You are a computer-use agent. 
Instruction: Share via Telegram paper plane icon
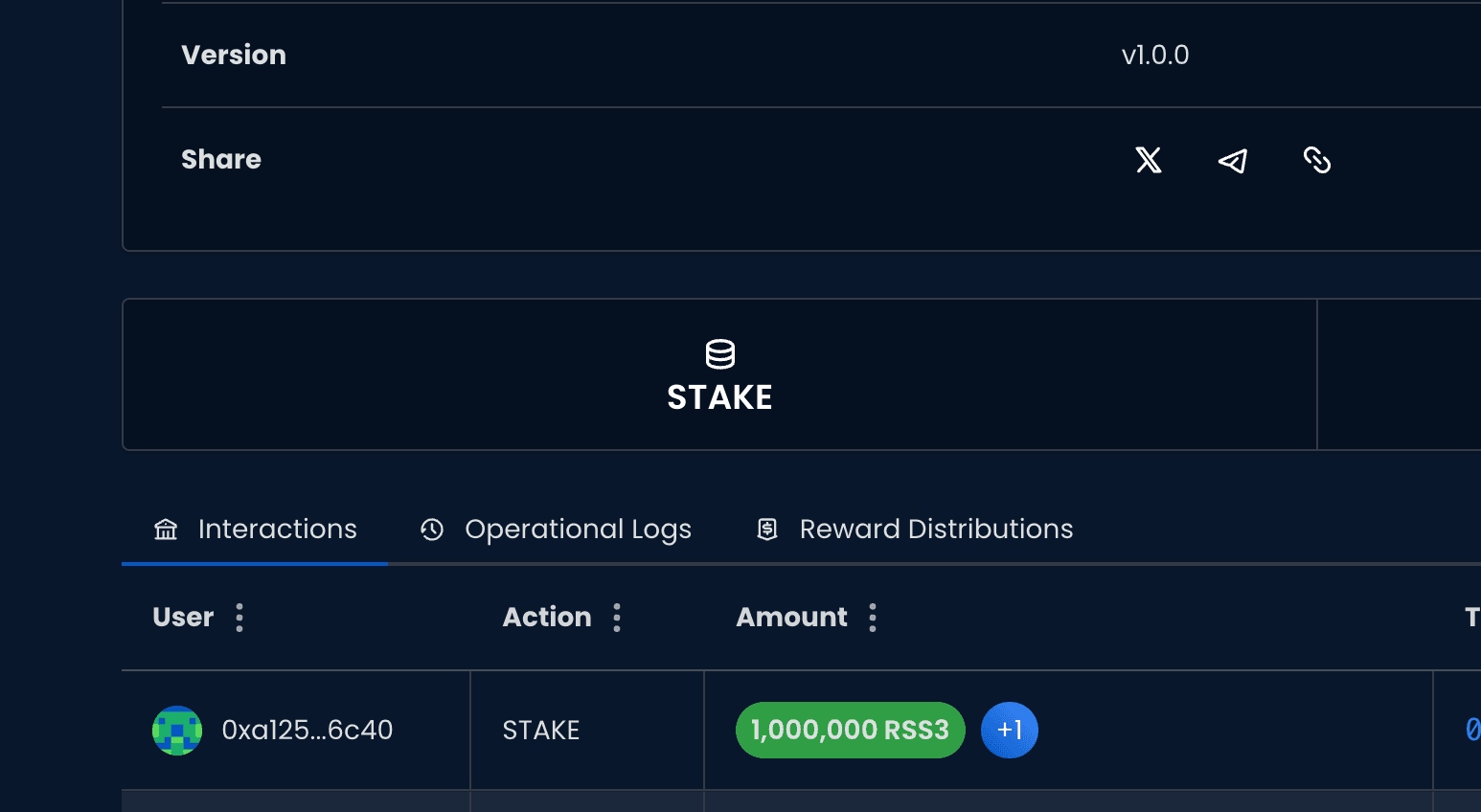point(1233,161)
